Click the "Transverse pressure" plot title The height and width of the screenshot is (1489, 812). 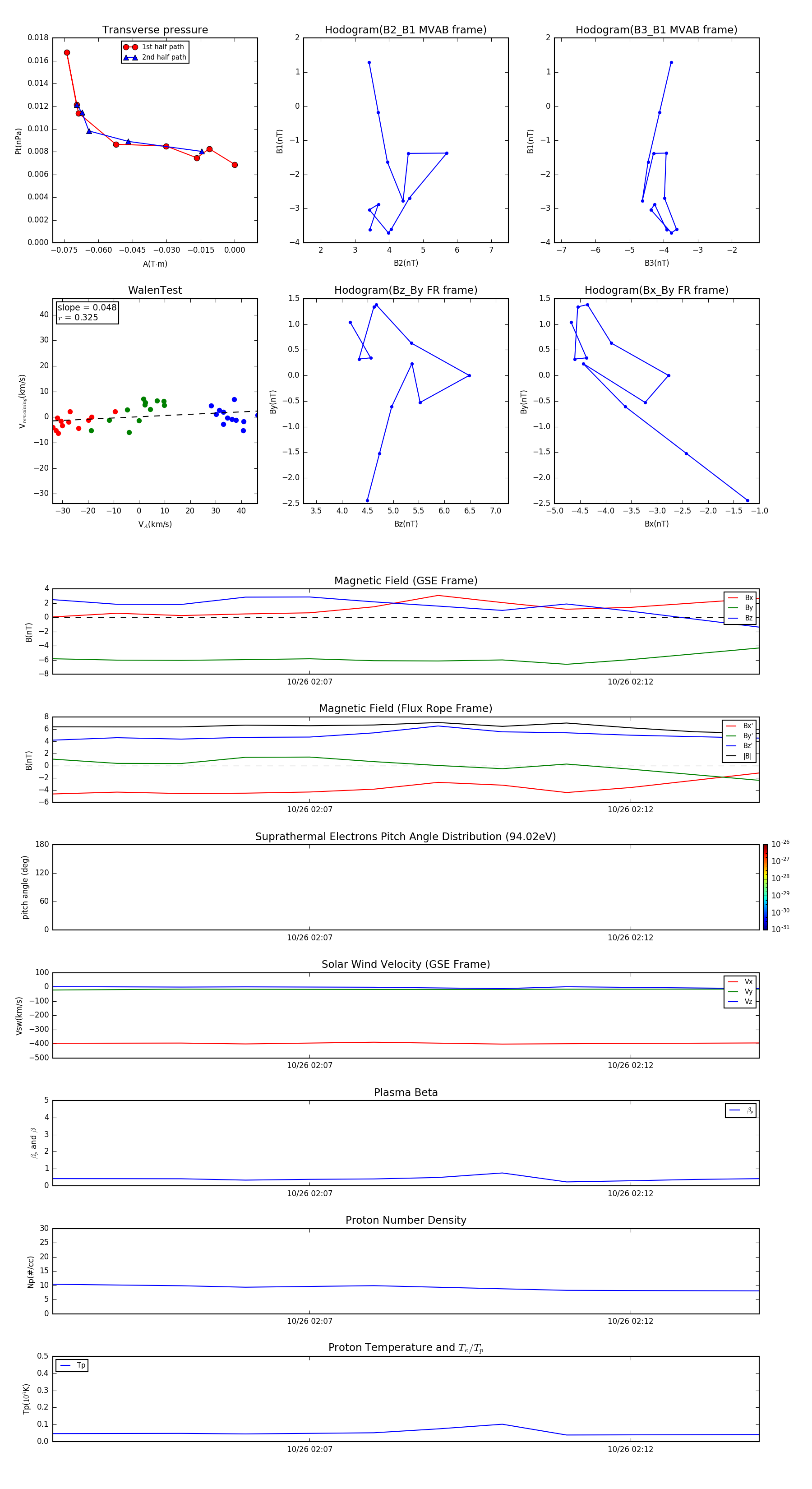tap(155, 30)
